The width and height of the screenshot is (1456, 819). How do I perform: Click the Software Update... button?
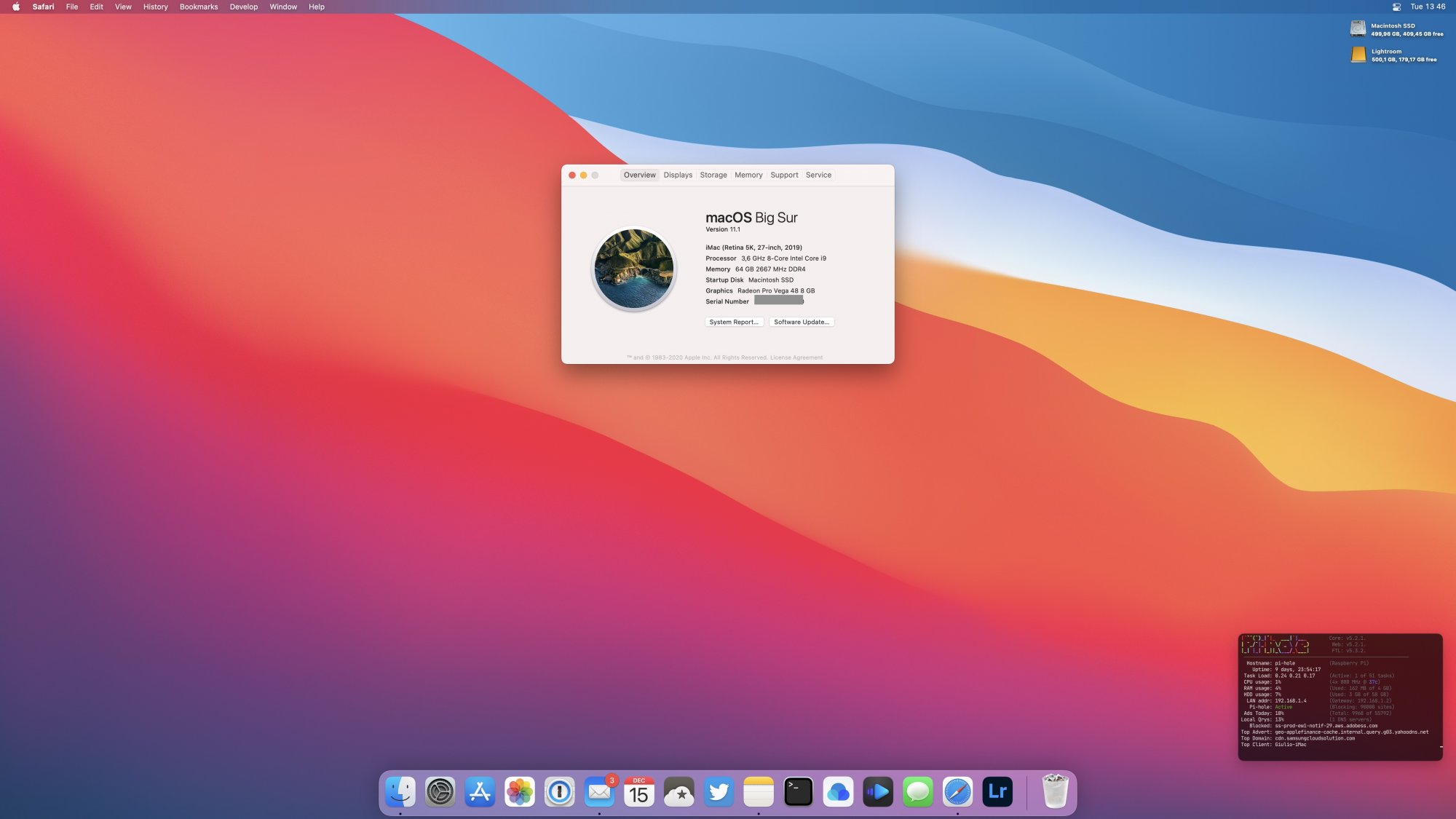802,322
